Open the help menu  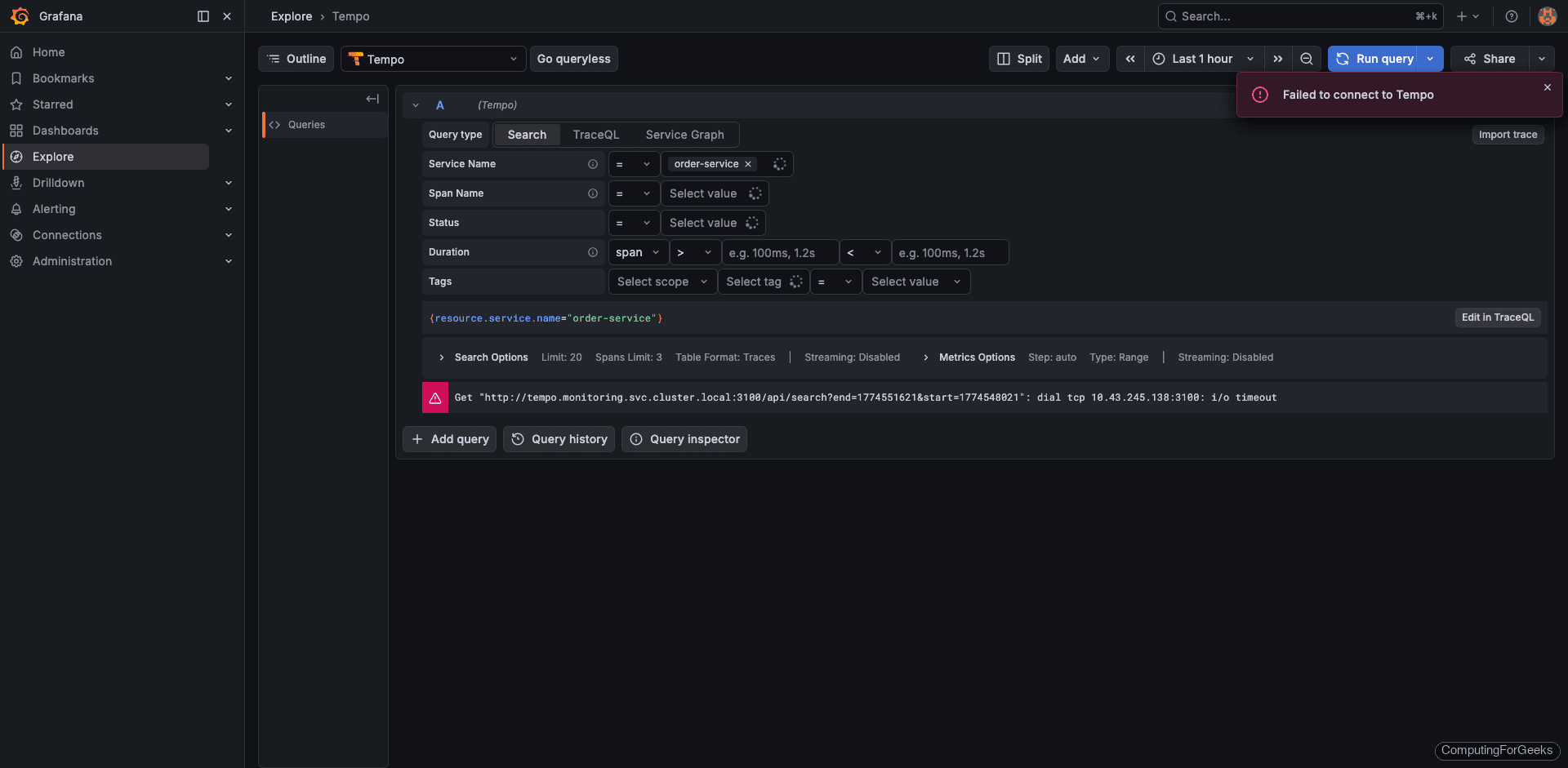tap(1511, 16)
